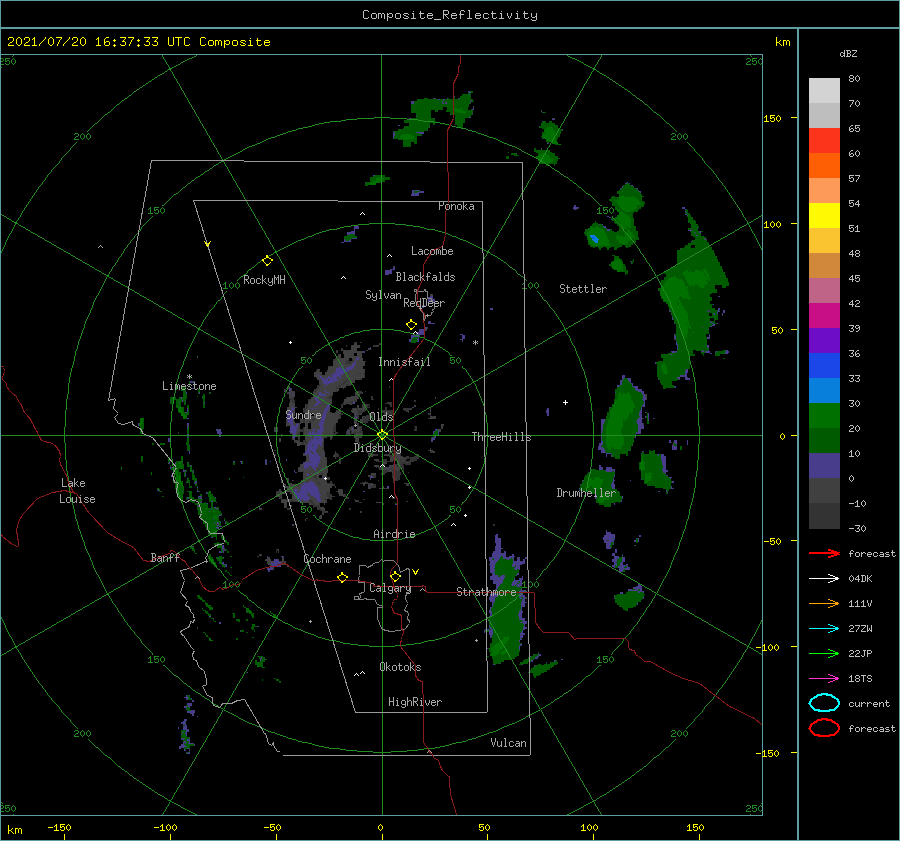Screen dimensions: 900x841
Task: Click the RockyMH label
Action: [x=264, y=280]
